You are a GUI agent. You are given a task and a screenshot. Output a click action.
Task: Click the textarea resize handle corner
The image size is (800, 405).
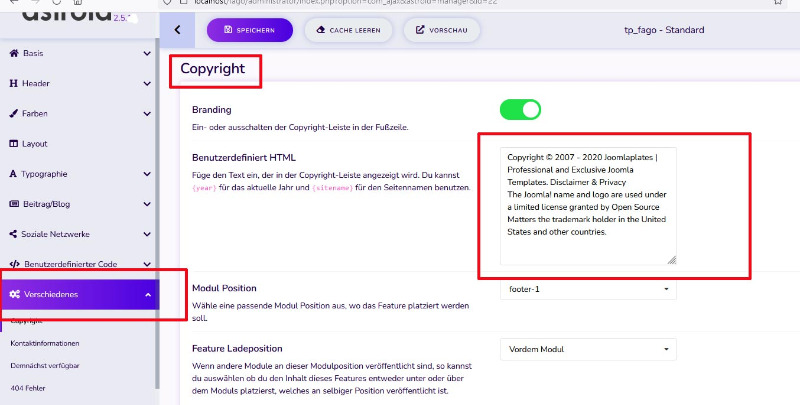coord(671,260)
